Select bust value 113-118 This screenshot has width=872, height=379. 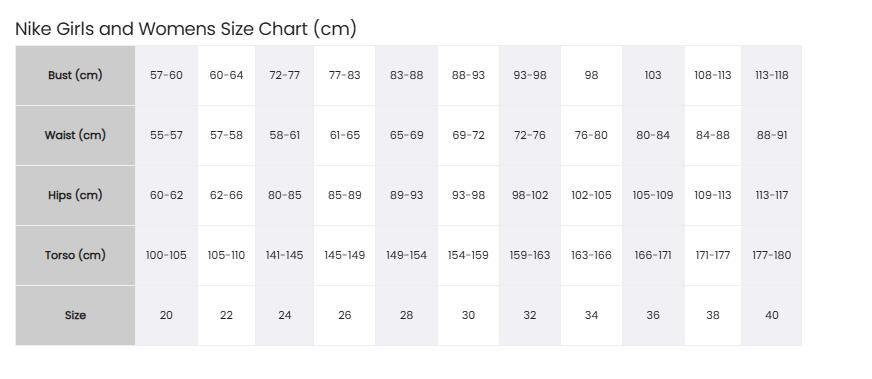(771, 75)
